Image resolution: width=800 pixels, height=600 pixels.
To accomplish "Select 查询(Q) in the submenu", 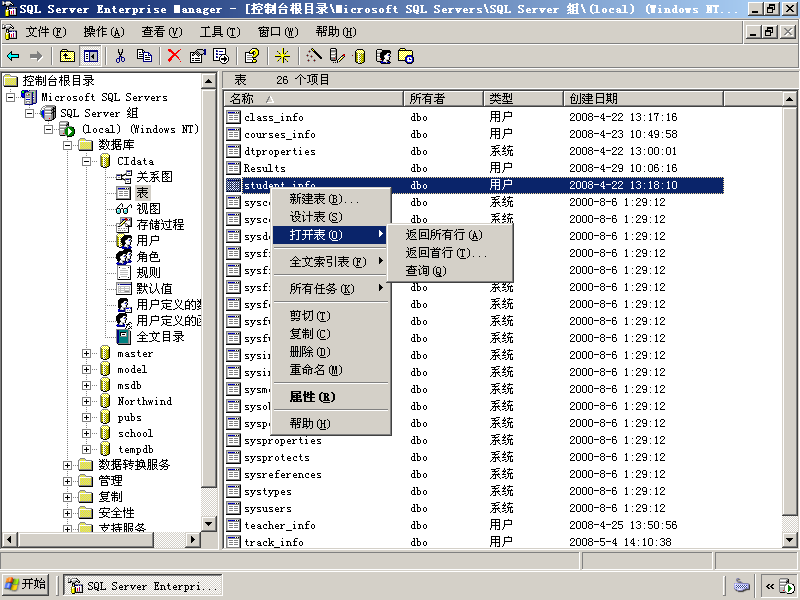I will (x=450, y=270).
